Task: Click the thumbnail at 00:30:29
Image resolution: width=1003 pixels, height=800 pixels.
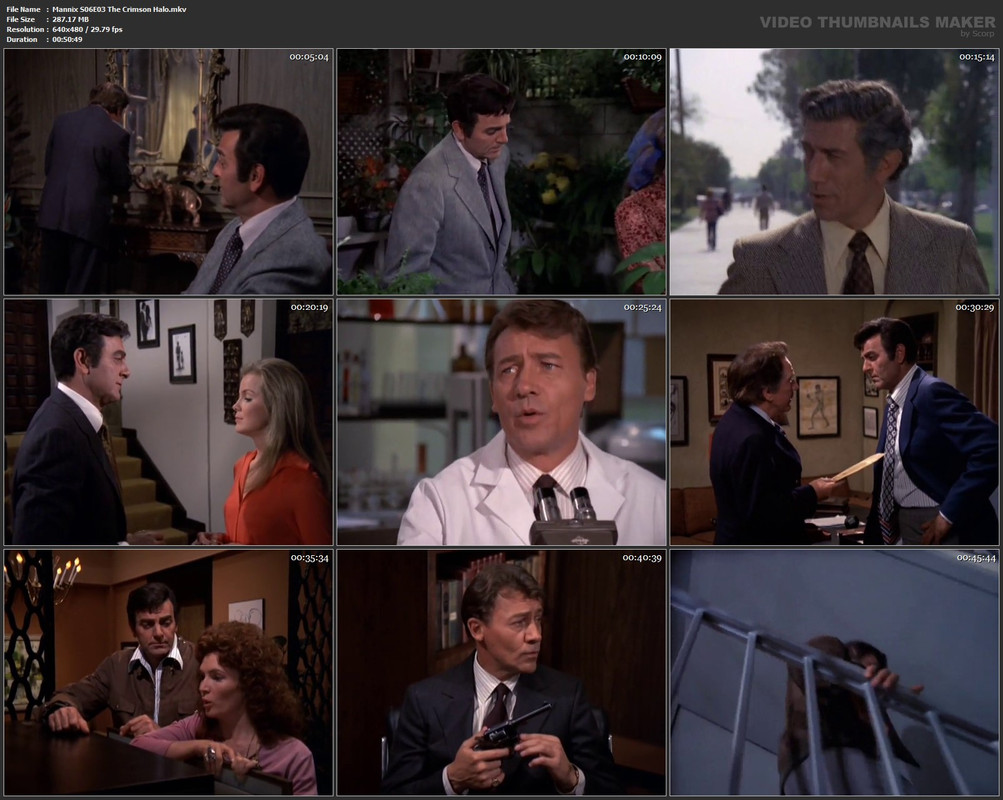Action: [834, 422]
